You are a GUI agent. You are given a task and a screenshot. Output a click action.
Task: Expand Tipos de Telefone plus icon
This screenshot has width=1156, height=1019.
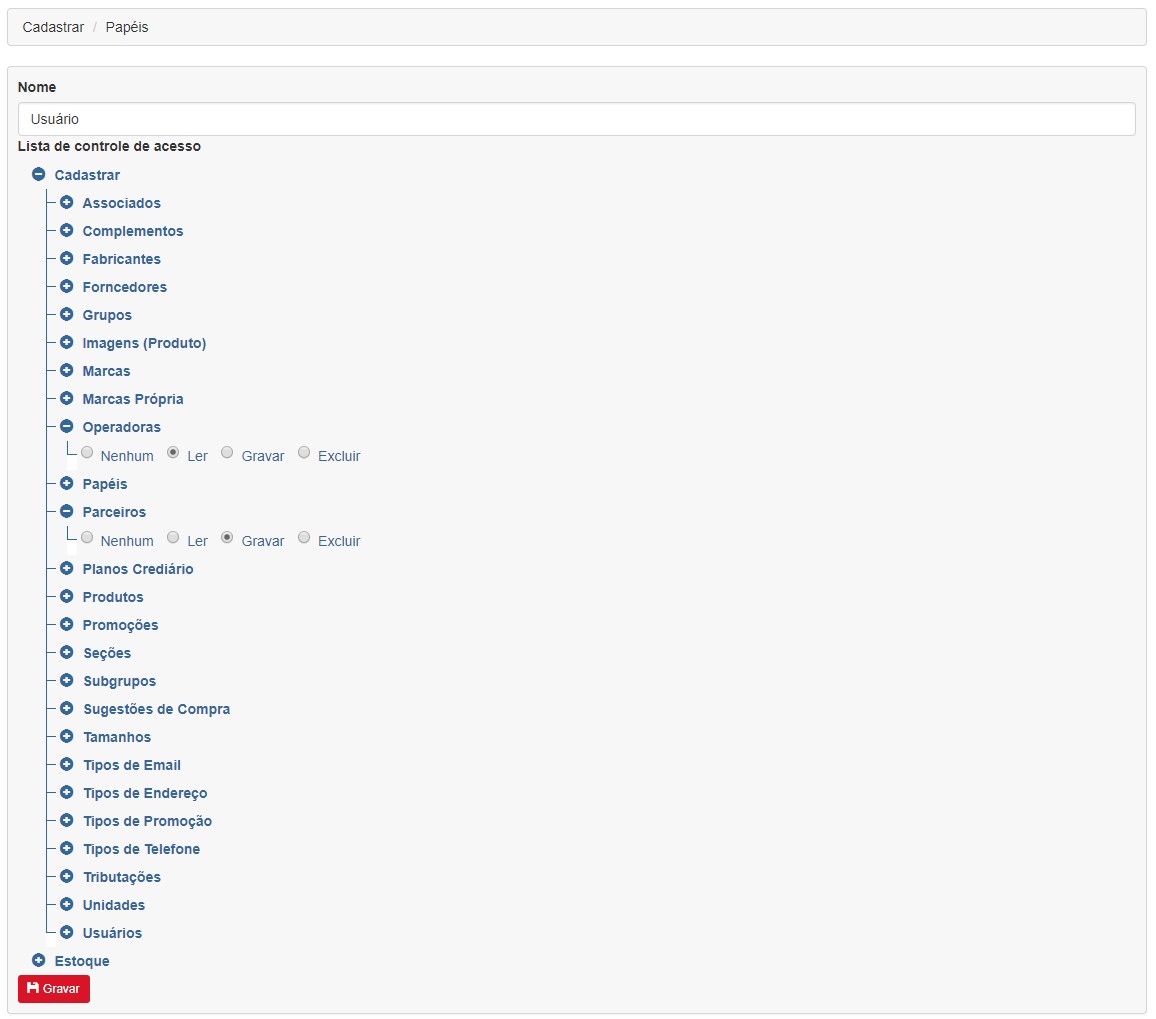(x=66, y=849)
